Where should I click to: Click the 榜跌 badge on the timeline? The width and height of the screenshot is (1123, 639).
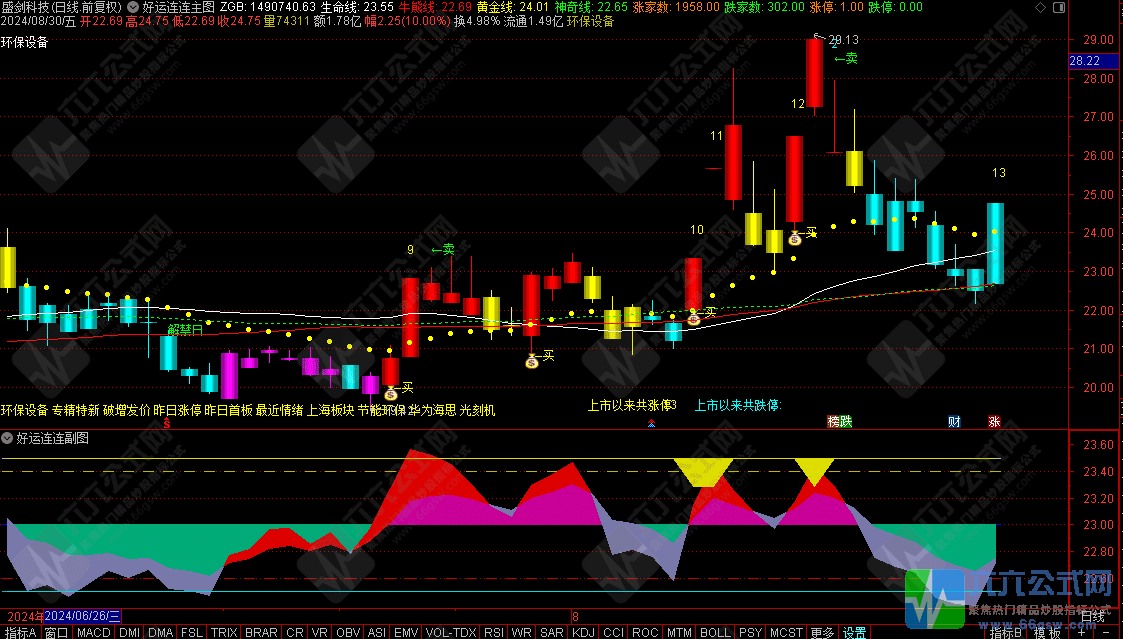pos(839,422)
